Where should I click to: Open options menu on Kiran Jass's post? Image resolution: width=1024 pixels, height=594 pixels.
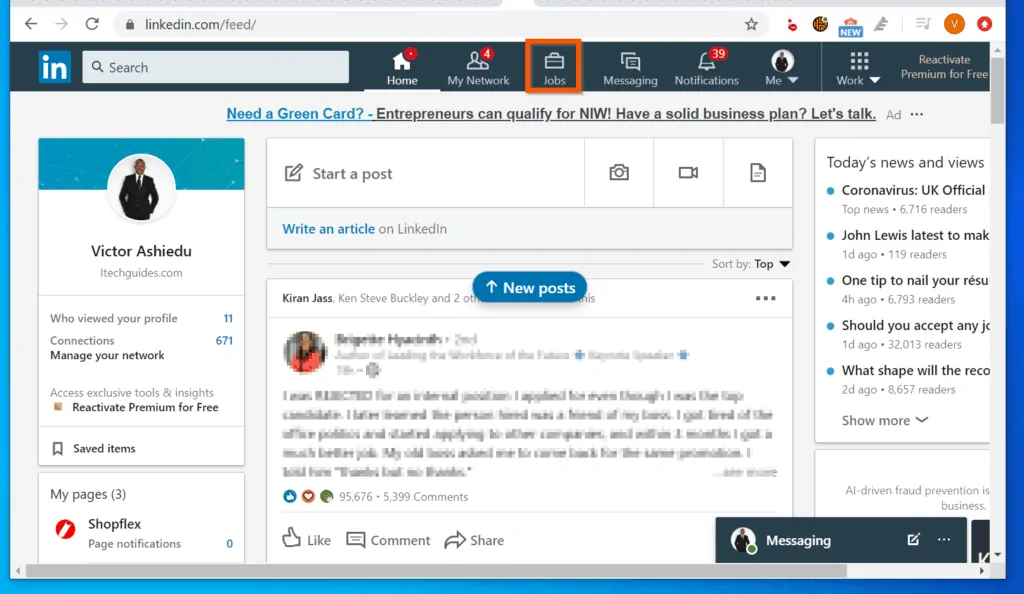coord(765,297)
